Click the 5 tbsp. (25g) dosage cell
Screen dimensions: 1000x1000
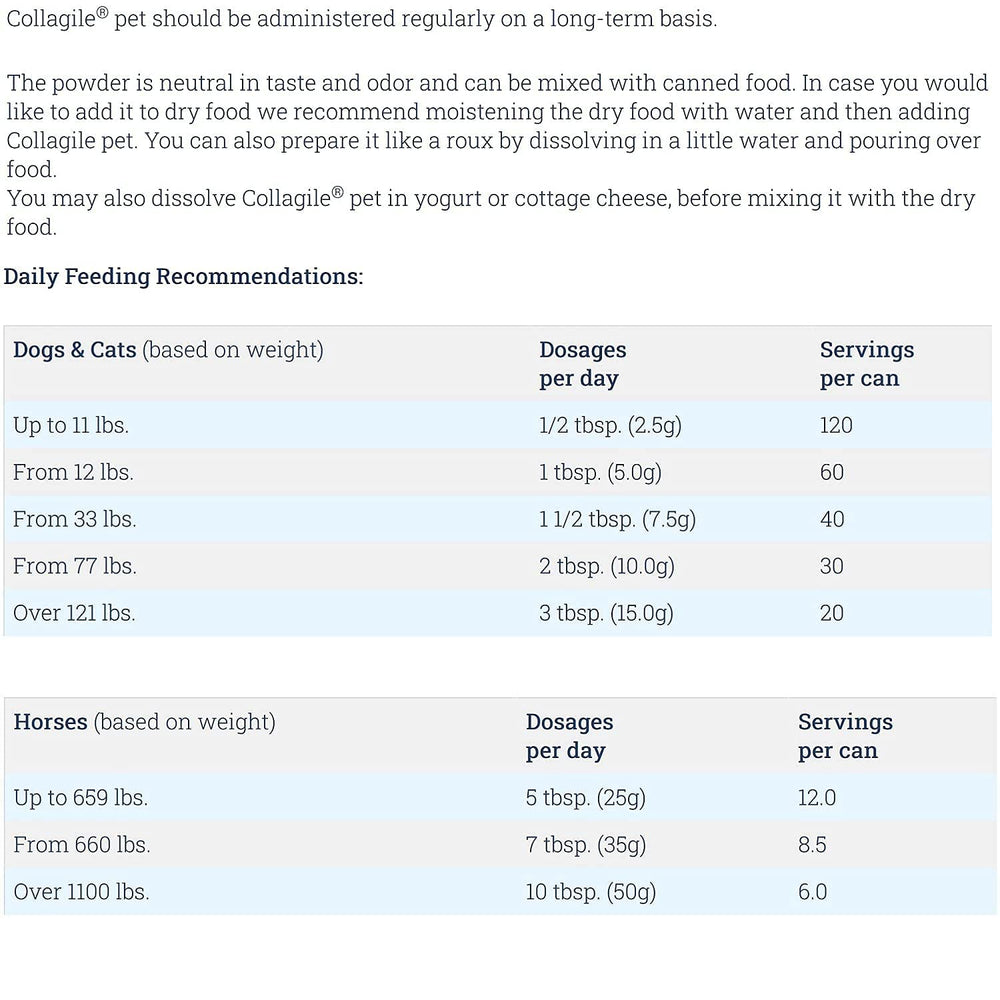pyautogui.click(x=585, y=798)
